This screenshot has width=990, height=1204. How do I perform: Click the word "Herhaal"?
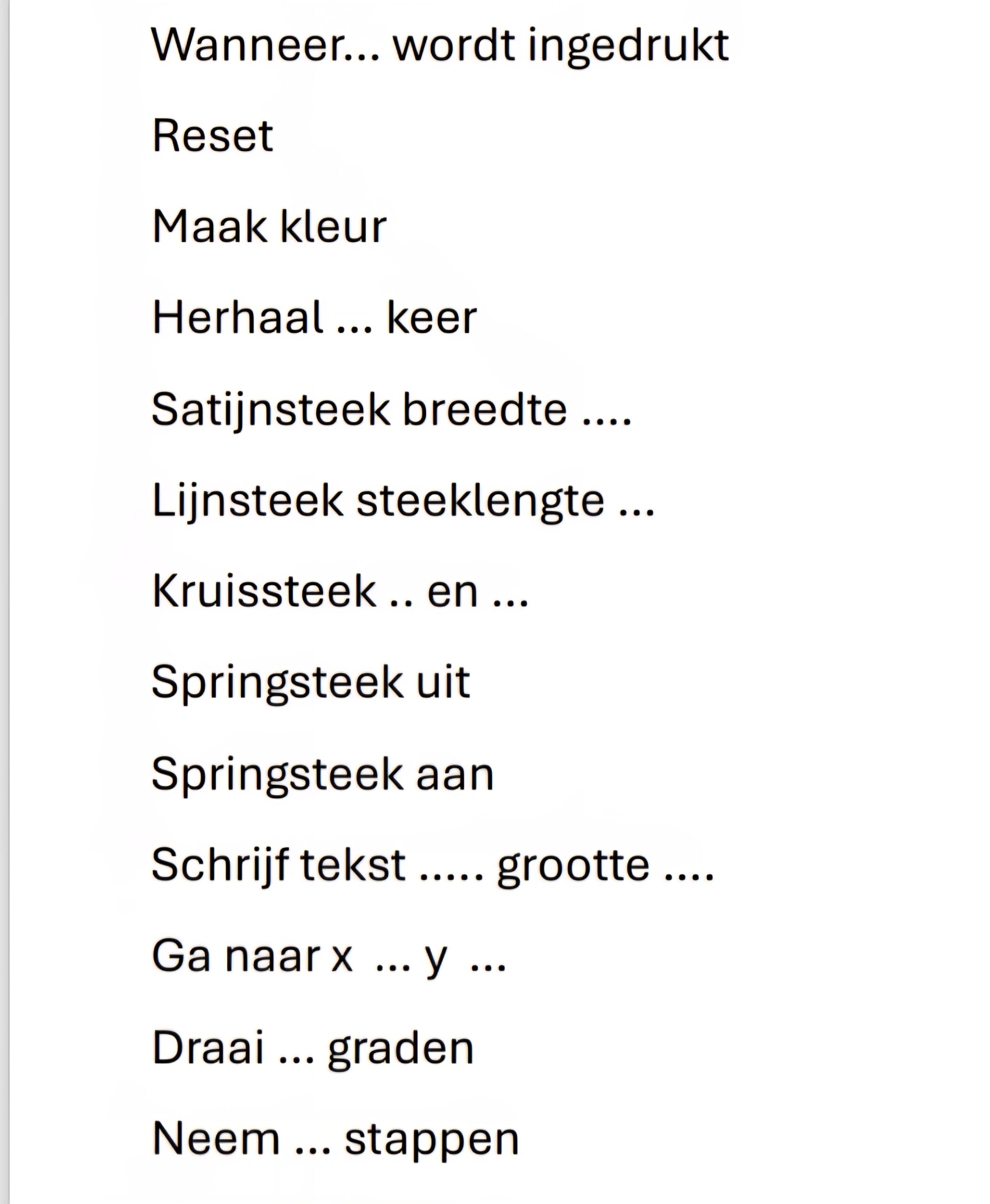pyautogui.click(x=237, y=317)
